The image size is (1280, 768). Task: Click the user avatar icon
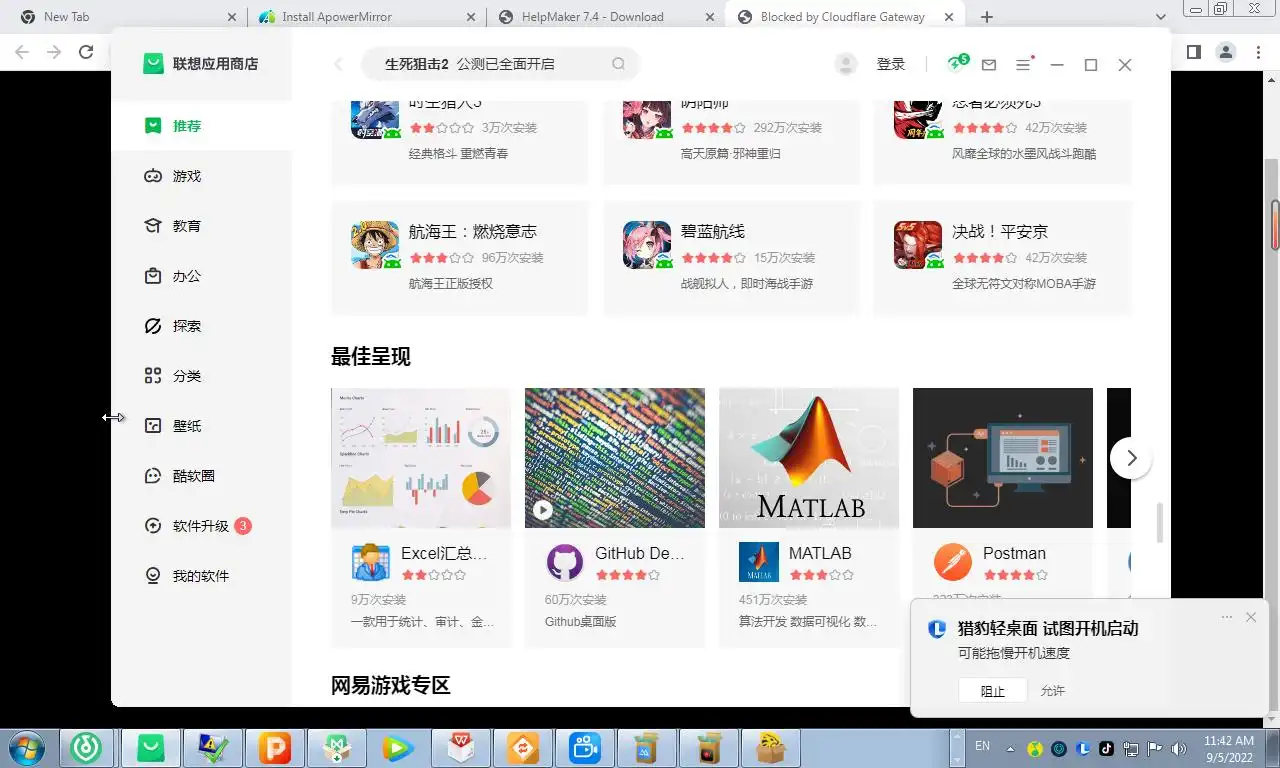coord(846,64)
